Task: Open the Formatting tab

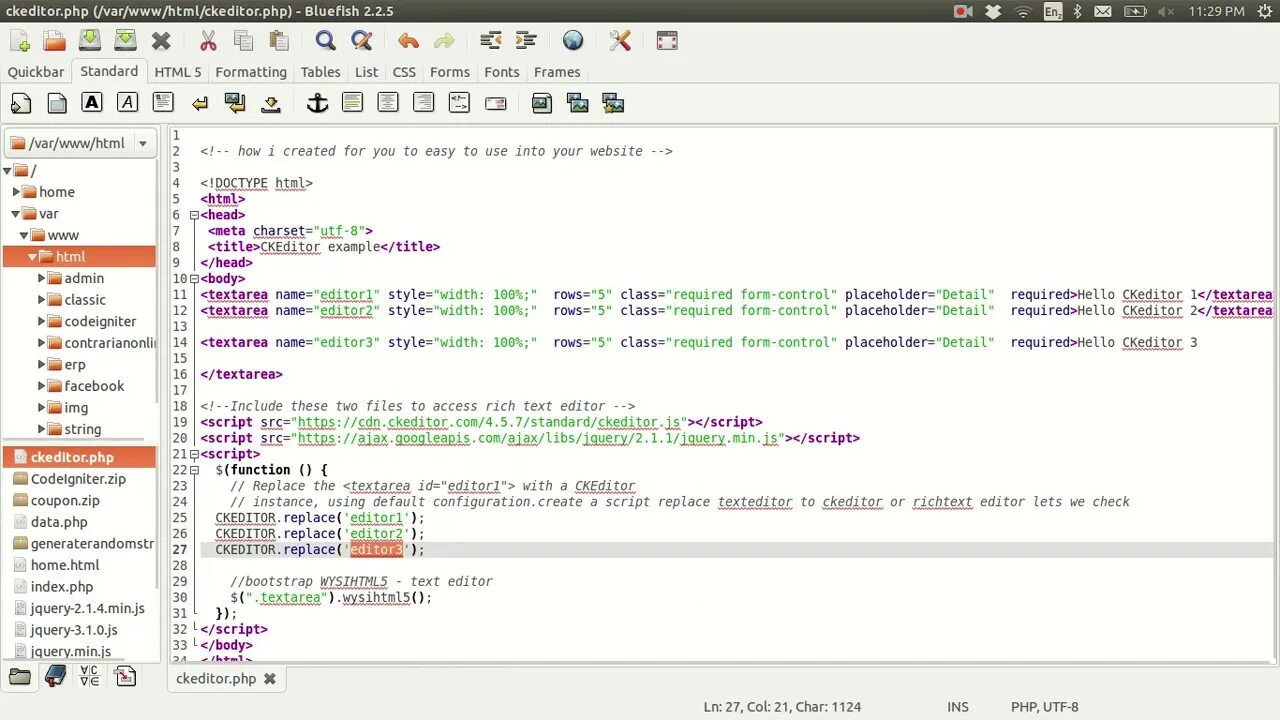Action: (251, 72)
